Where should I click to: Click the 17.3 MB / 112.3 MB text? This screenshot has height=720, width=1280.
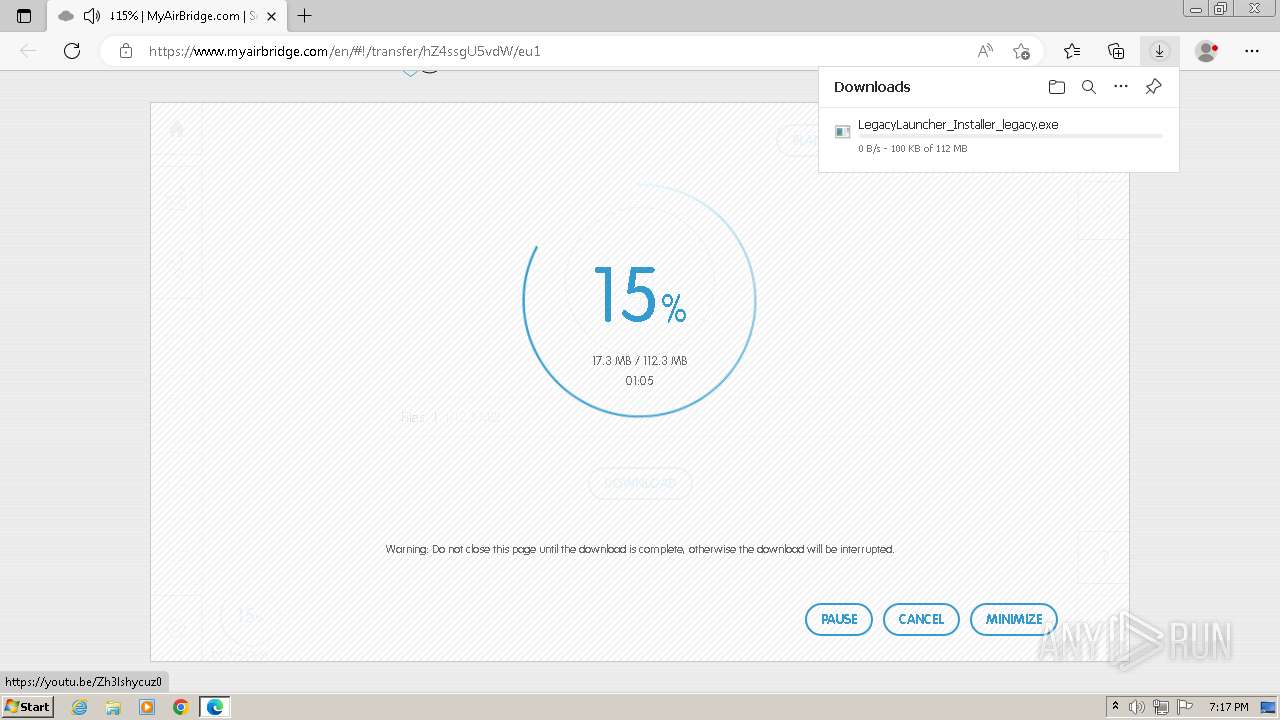[639, 360]
